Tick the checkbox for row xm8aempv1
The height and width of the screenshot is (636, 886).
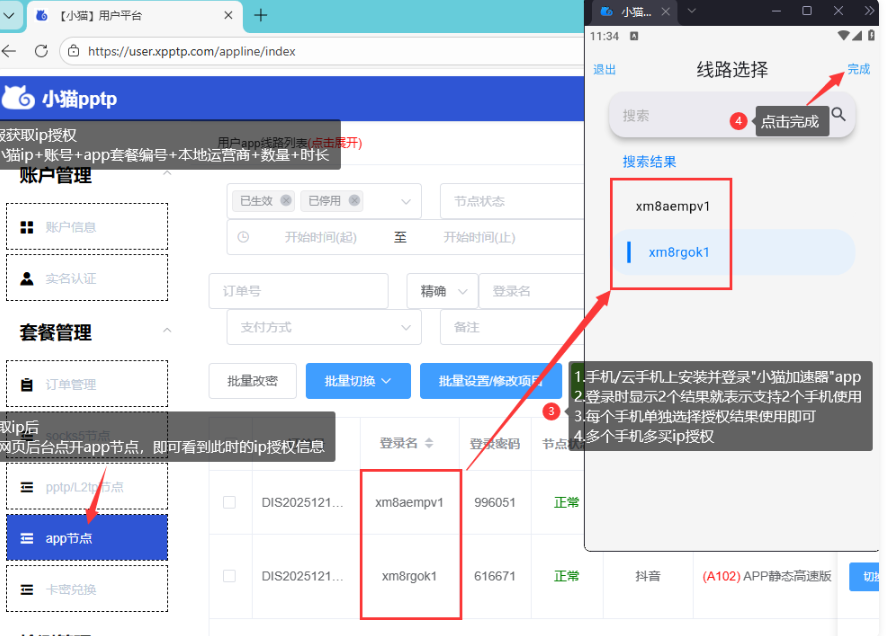click(x=229, y=502)
